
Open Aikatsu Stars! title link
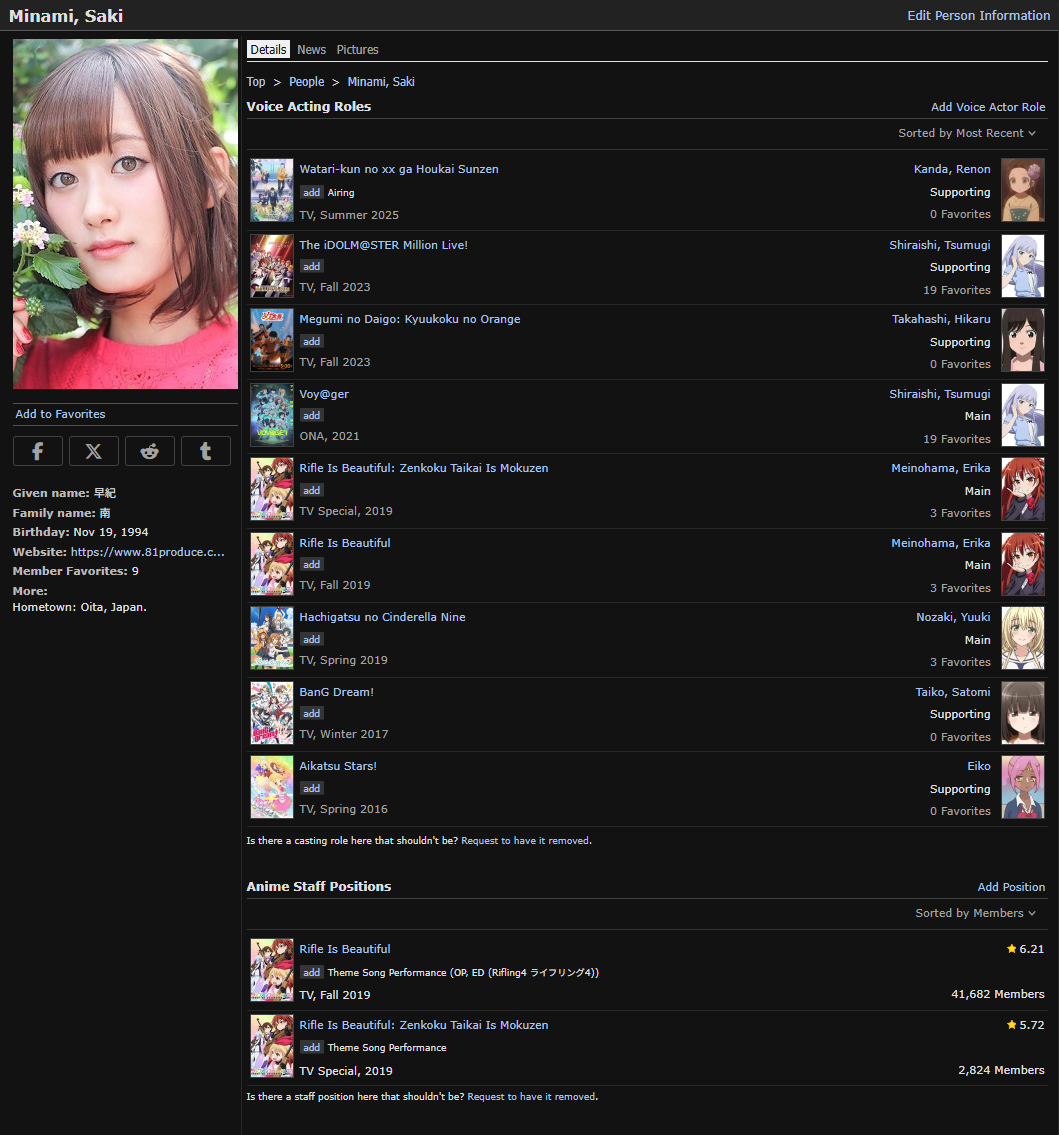click(338, 766)
